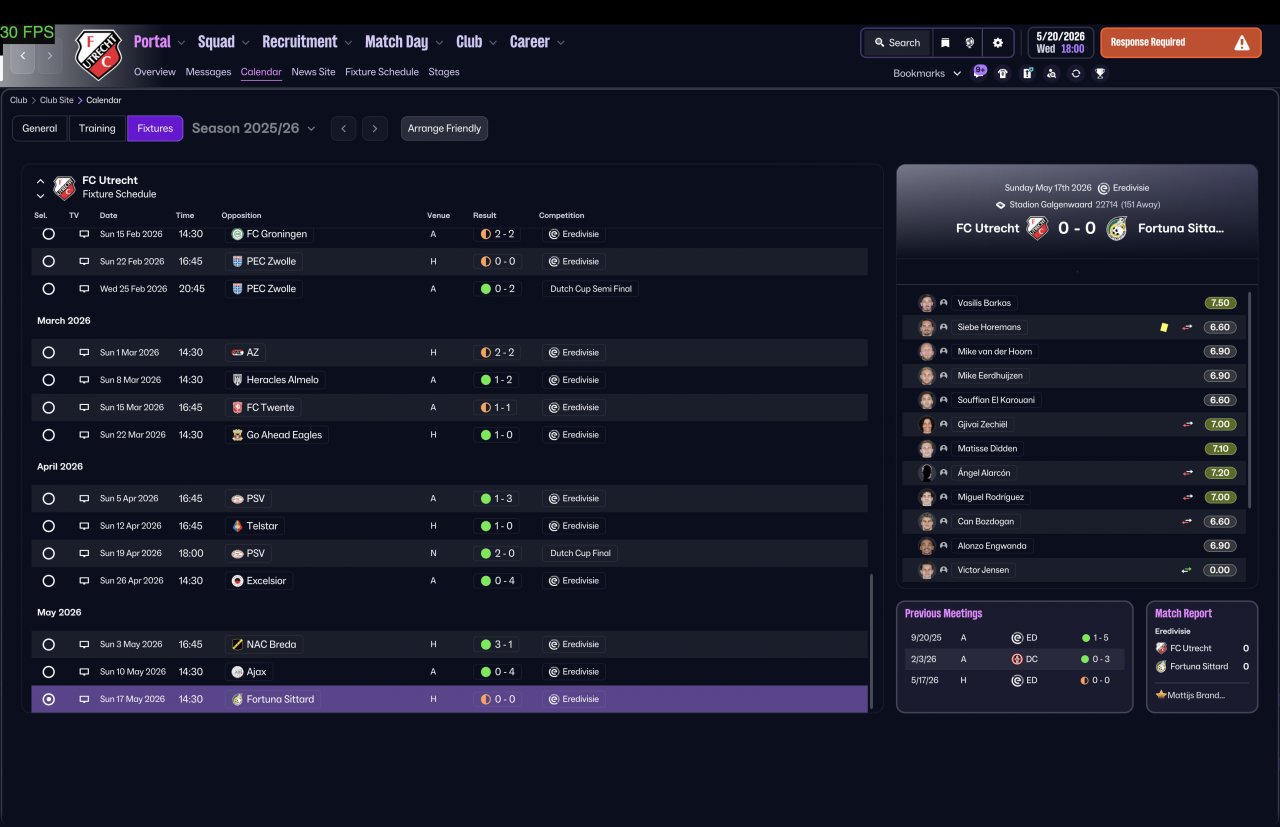This screenshot has width=1280, height=827.
Task: Click the FC Utrecht club badge
Action: (98, 54)
